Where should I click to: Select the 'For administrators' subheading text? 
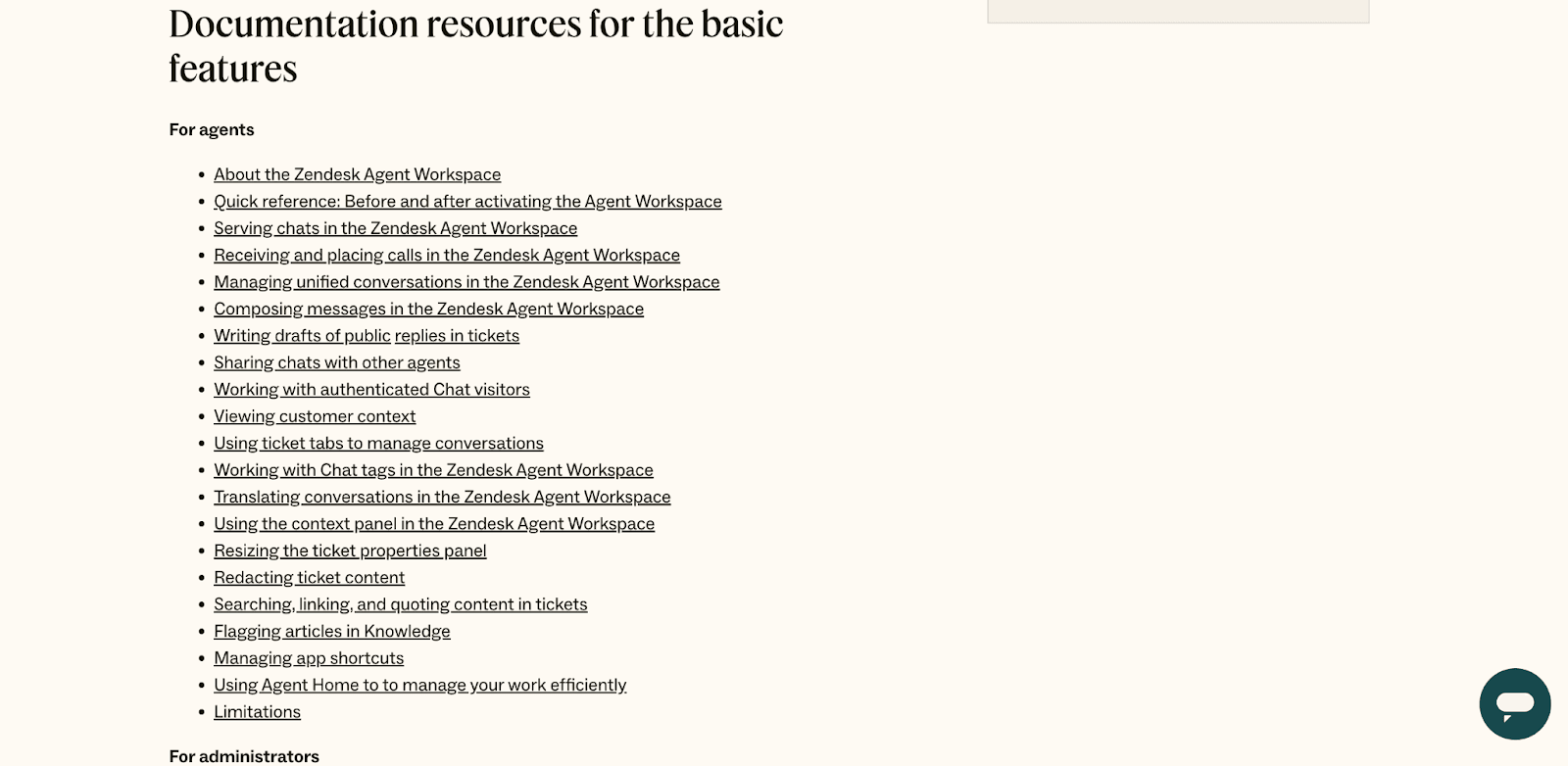point(244,756)
